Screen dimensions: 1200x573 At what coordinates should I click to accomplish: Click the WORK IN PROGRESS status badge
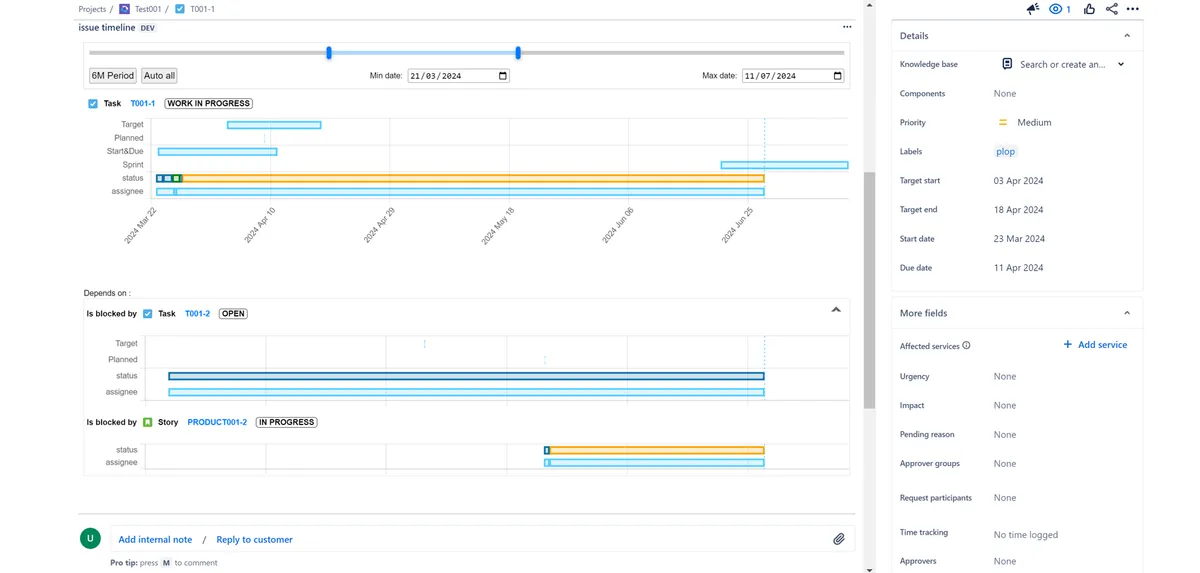click(x=208, y=103)
